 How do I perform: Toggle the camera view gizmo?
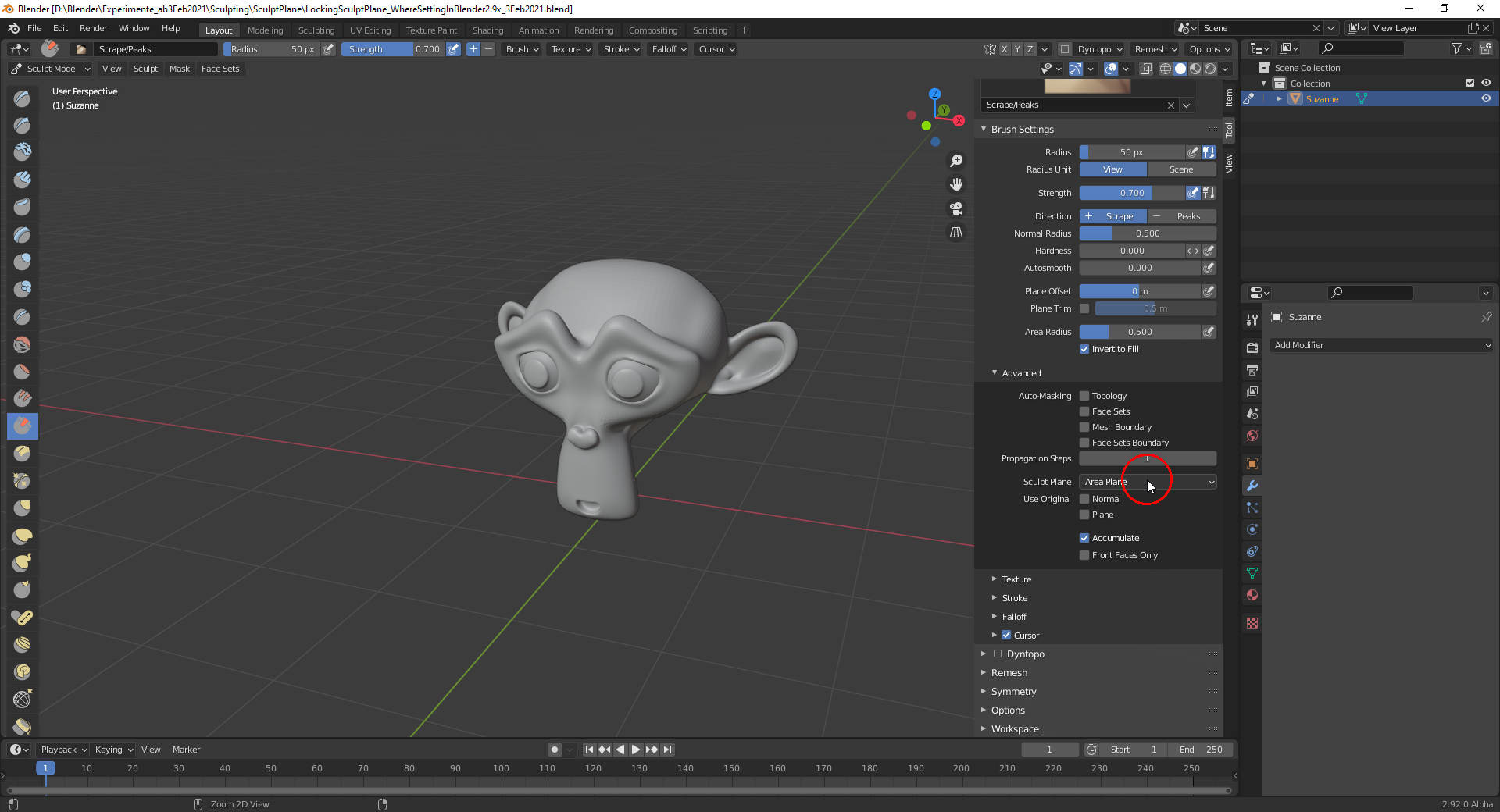956,209
